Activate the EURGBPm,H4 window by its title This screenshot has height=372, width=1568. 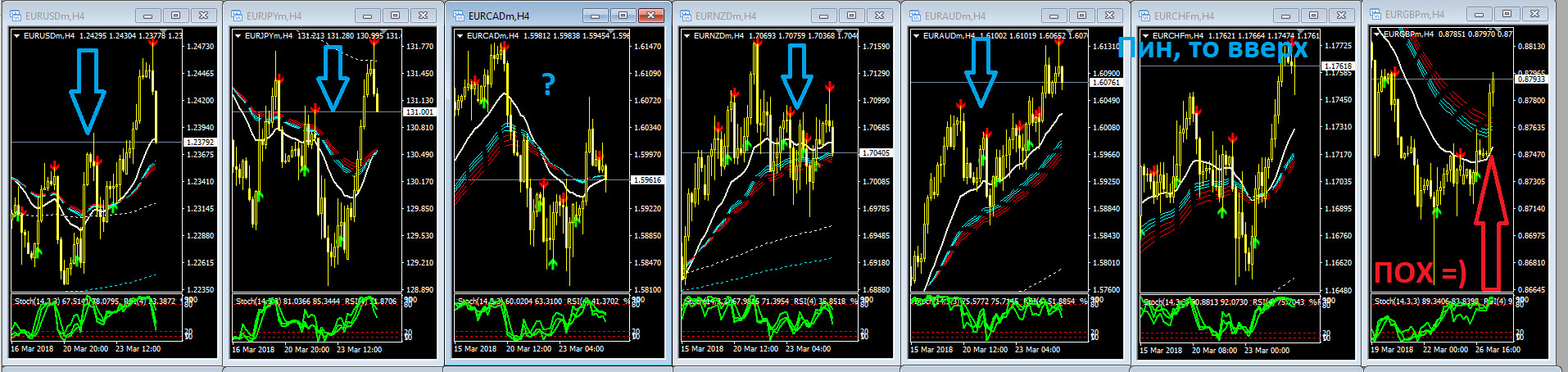coord(1415,15)
